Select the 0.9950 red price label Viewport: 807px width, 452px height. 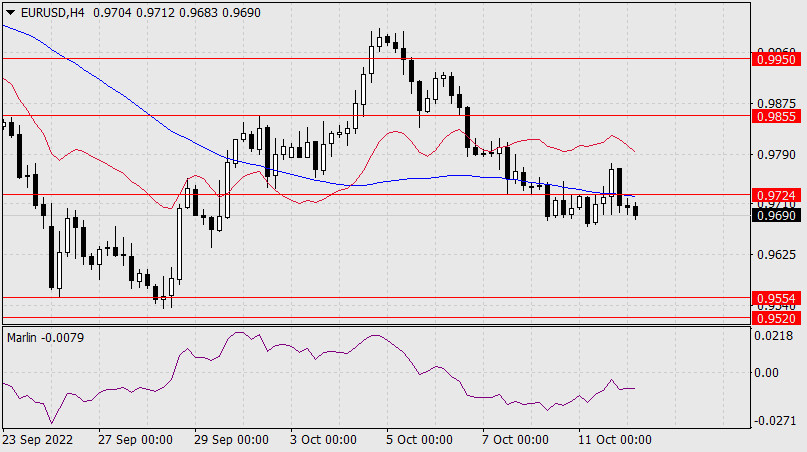tap(777, 59)
